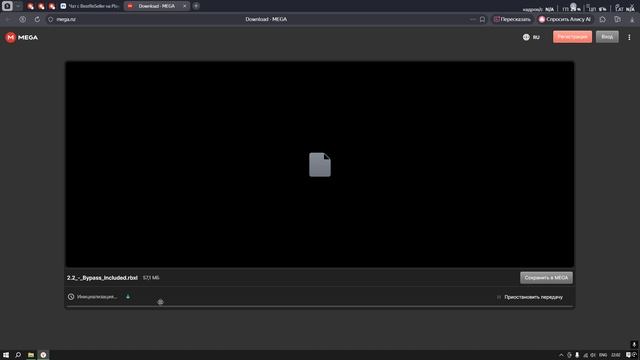Image resolution: width=640 pixels, height=360 pixels.
Task: Switch to the Download - MEGA tab
Action: pyautogui.click(x=157, y=6)
